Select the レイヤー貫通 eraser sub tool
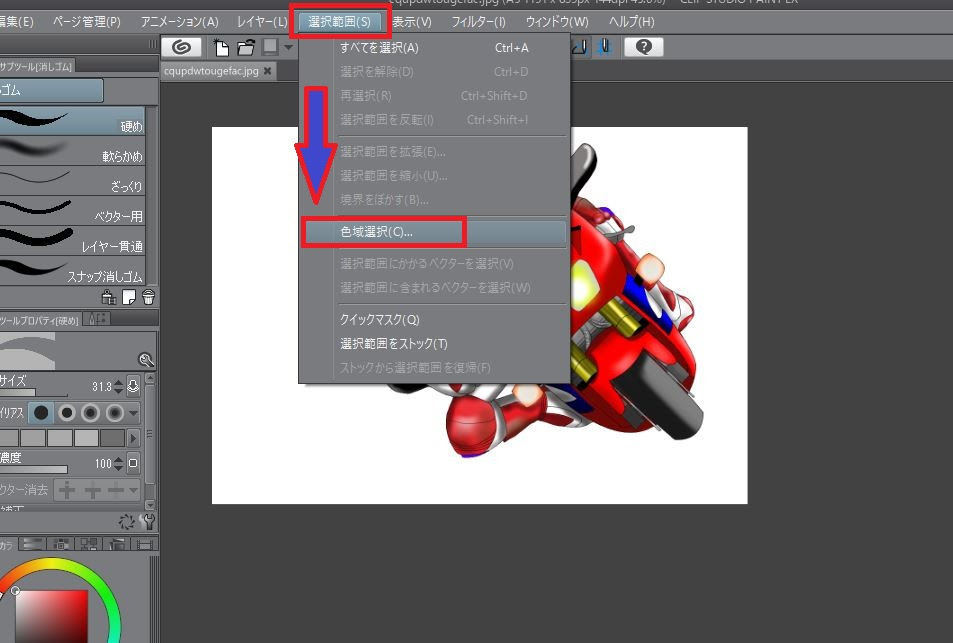The image size is (953, 643). (x=72, y=240)
